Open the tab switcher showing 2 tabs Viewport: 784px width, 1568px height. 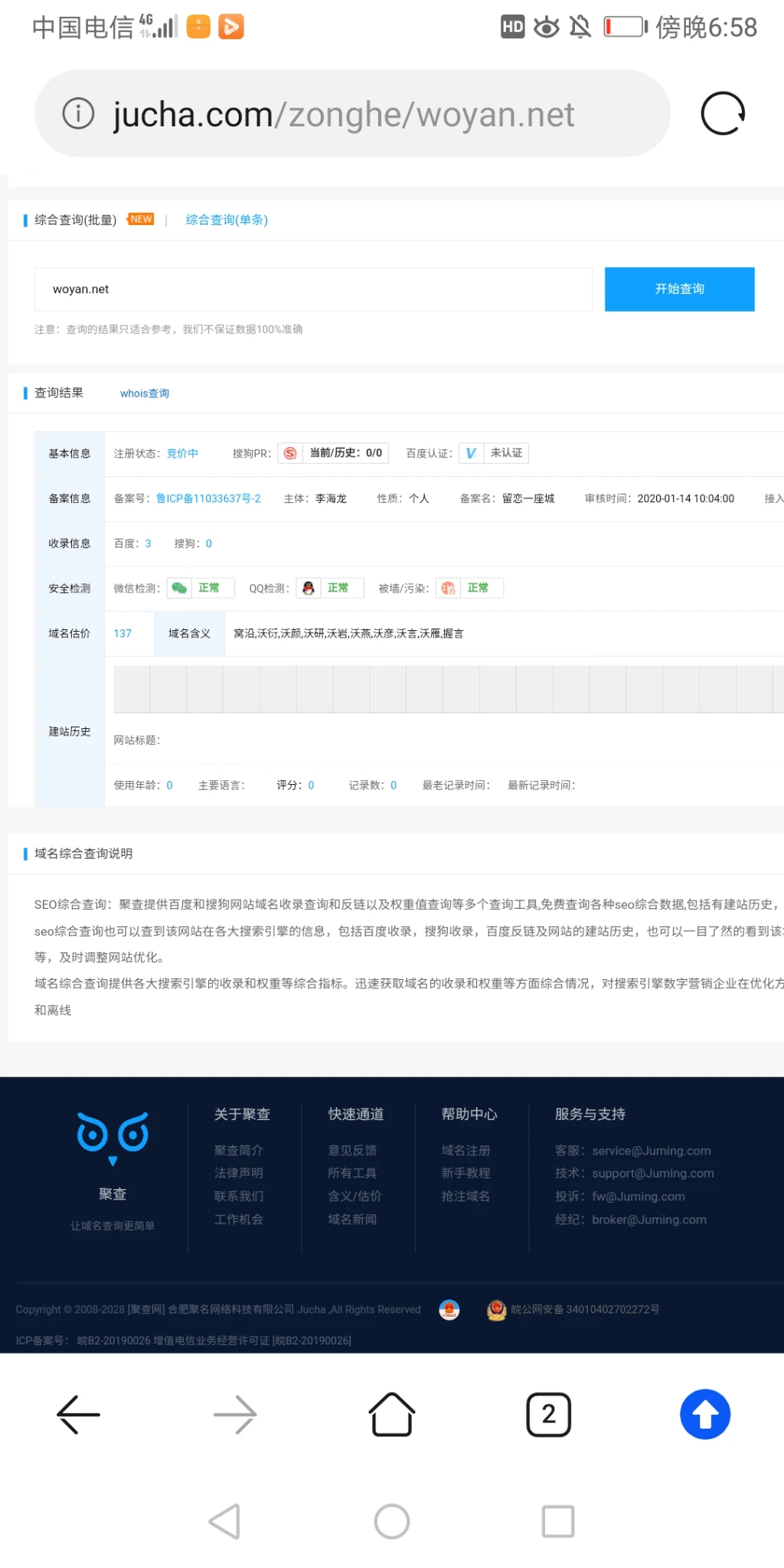pos(548,1414)
